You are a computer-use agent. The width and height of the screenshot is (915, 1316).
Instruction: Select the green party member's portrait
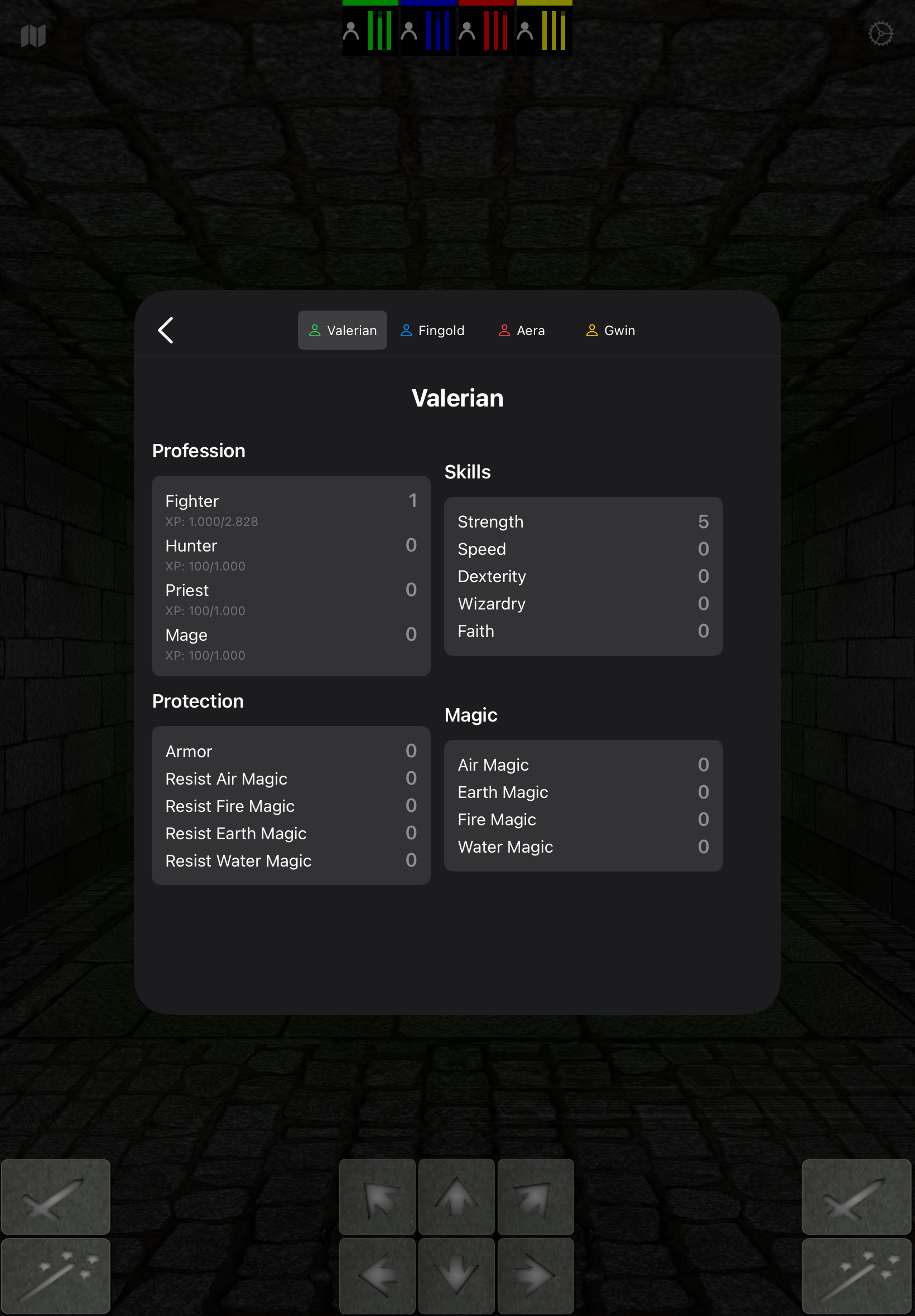click(x=369, y=28)
